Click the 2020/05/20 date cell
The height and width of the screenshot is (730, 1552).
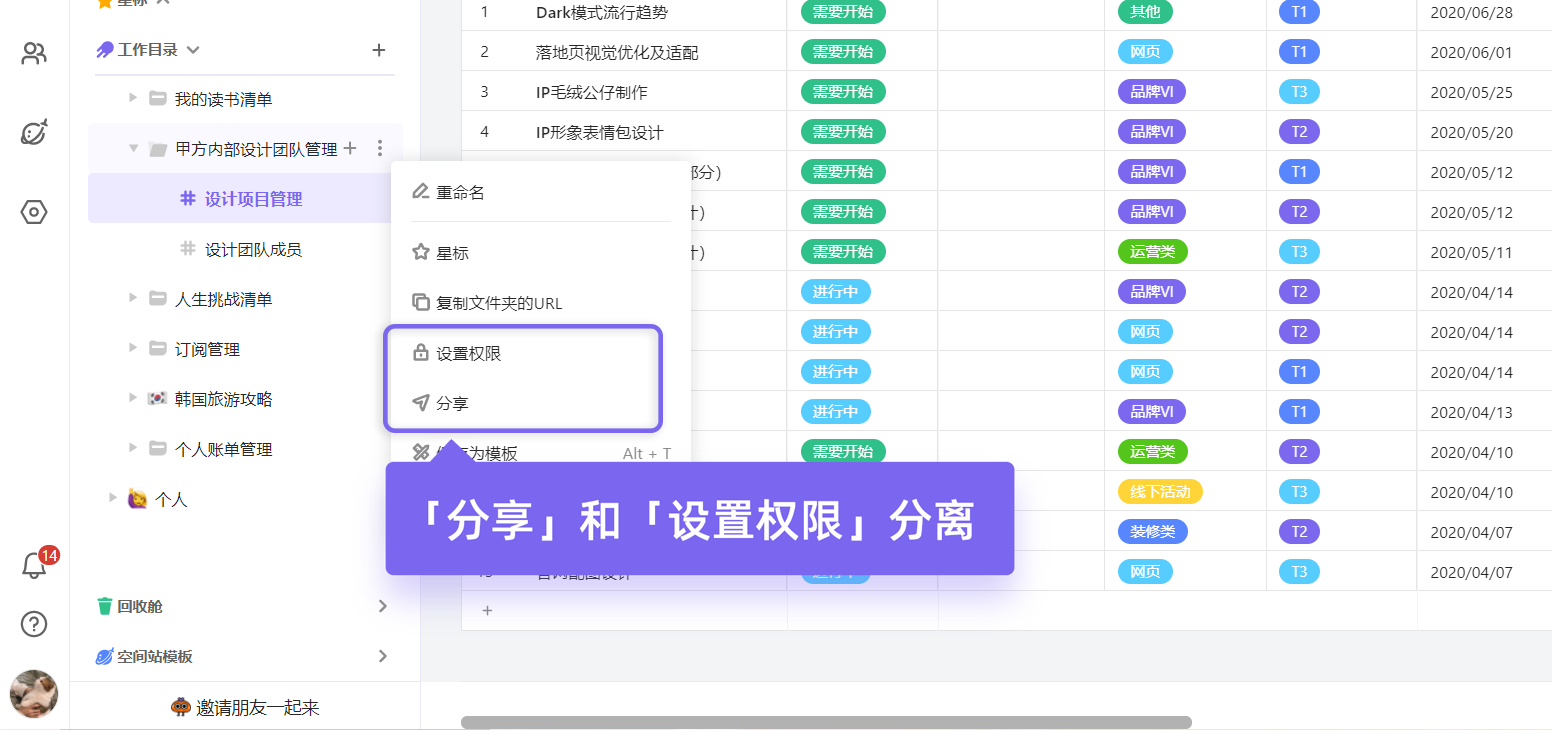pyautogui.click(x=1471, y=132)
